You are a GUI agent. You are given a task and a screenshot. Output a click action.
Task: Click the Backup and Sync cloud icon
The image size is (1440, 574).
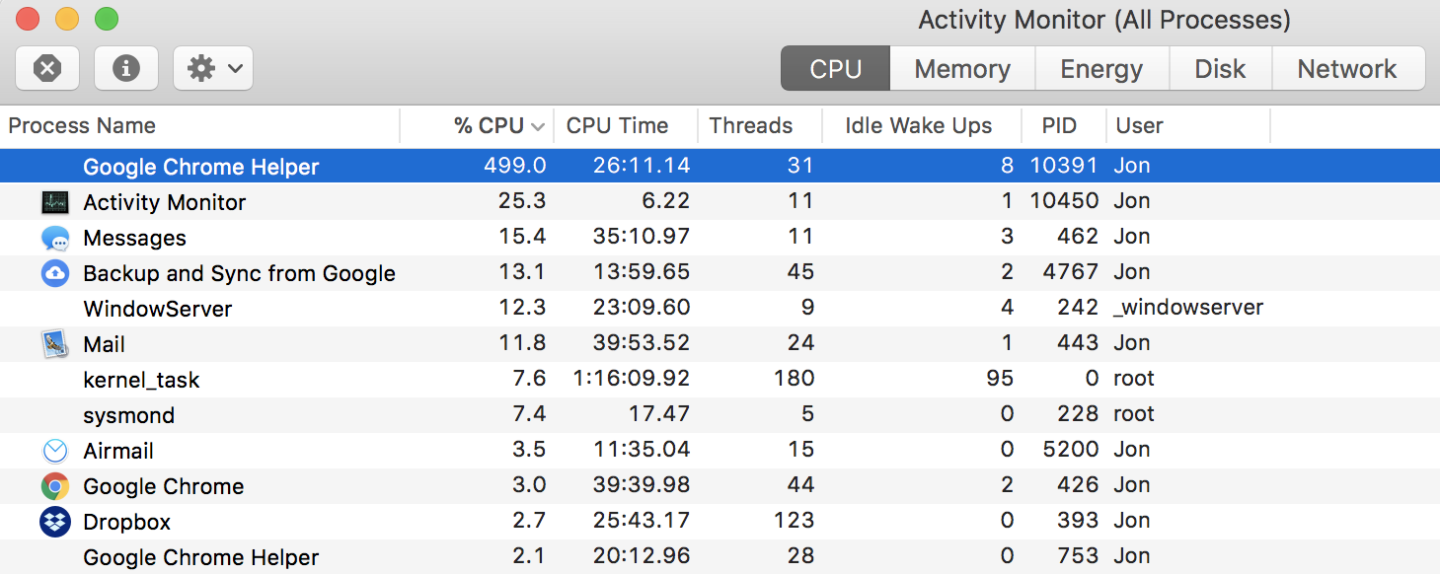55,273
